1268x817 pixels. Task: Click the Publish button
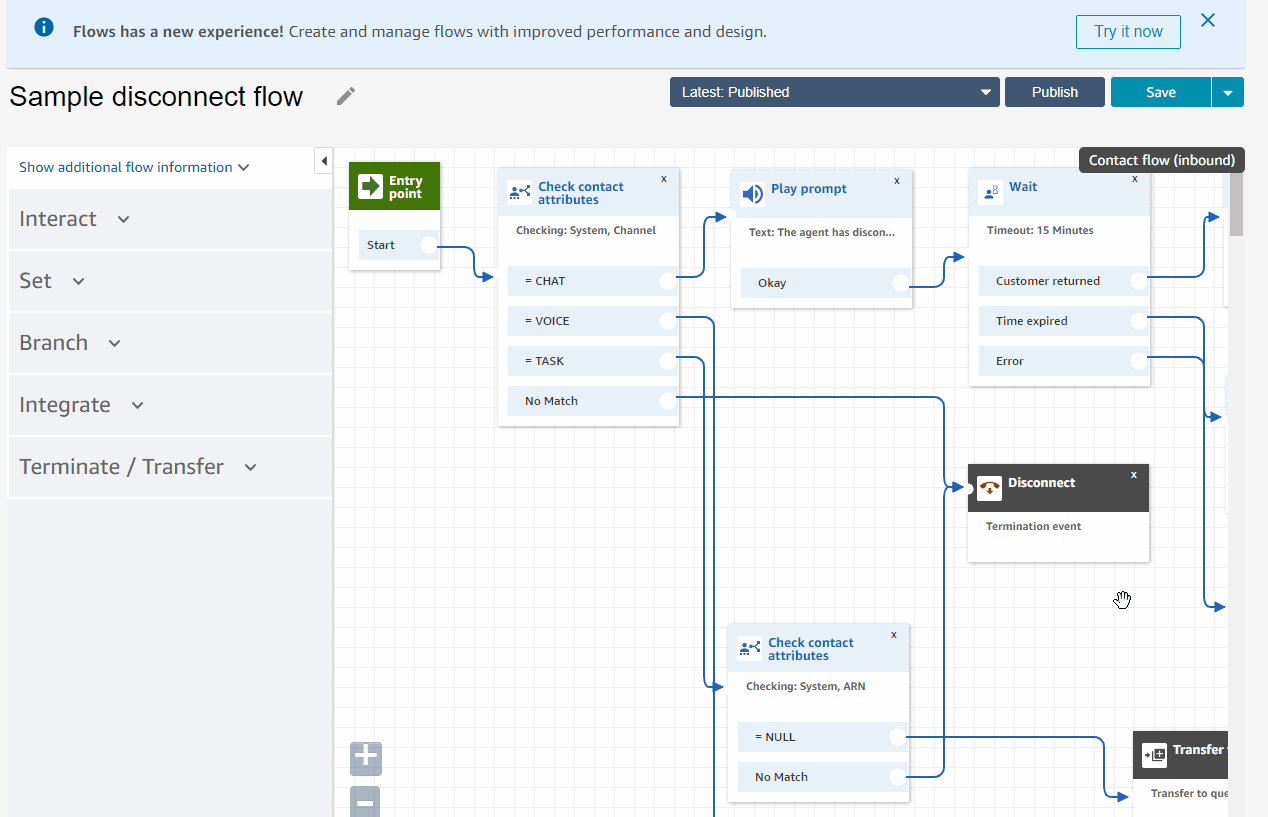click(1054, 91)
